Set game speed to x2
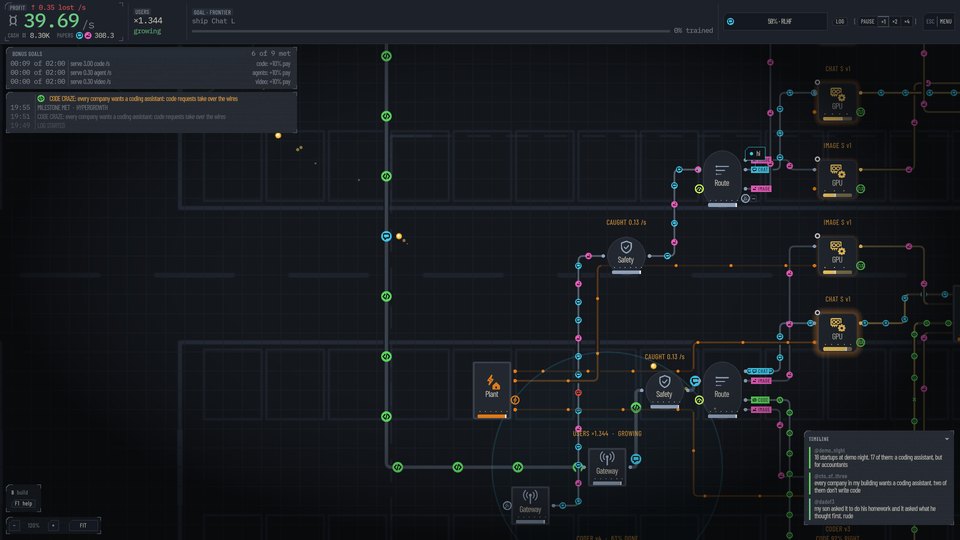This screenshot has height=540, width=960. tap(894, 21)
